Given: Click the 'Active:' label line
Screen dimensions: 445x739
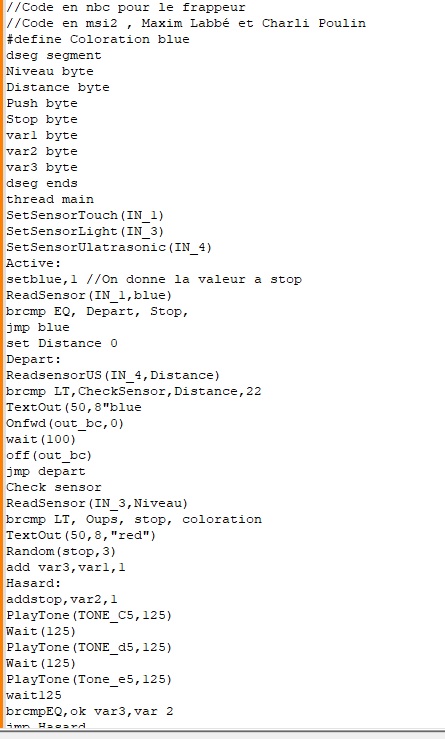Looking at the screenshot, I should (33, 263).
